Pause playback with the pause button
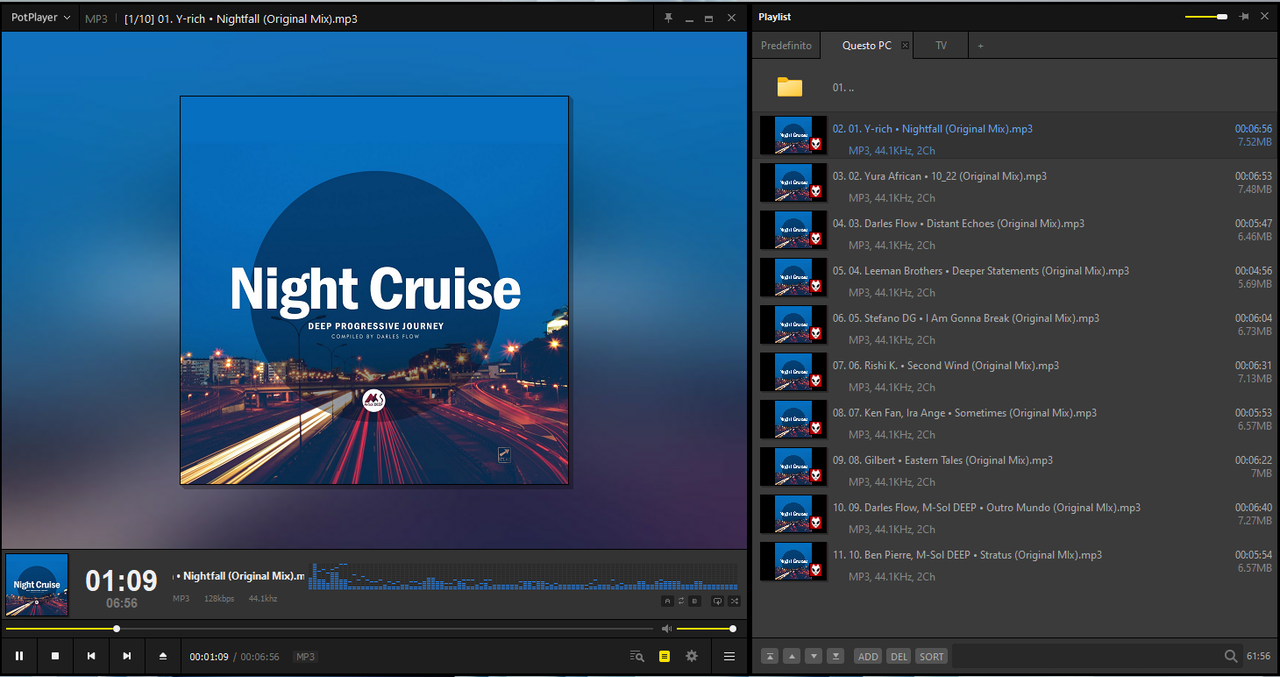 coord(19,656)
